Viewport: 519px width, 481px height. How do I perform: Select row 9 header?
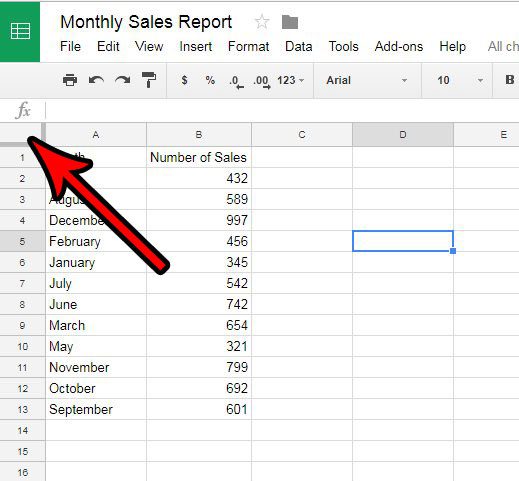tap(22, 325)
